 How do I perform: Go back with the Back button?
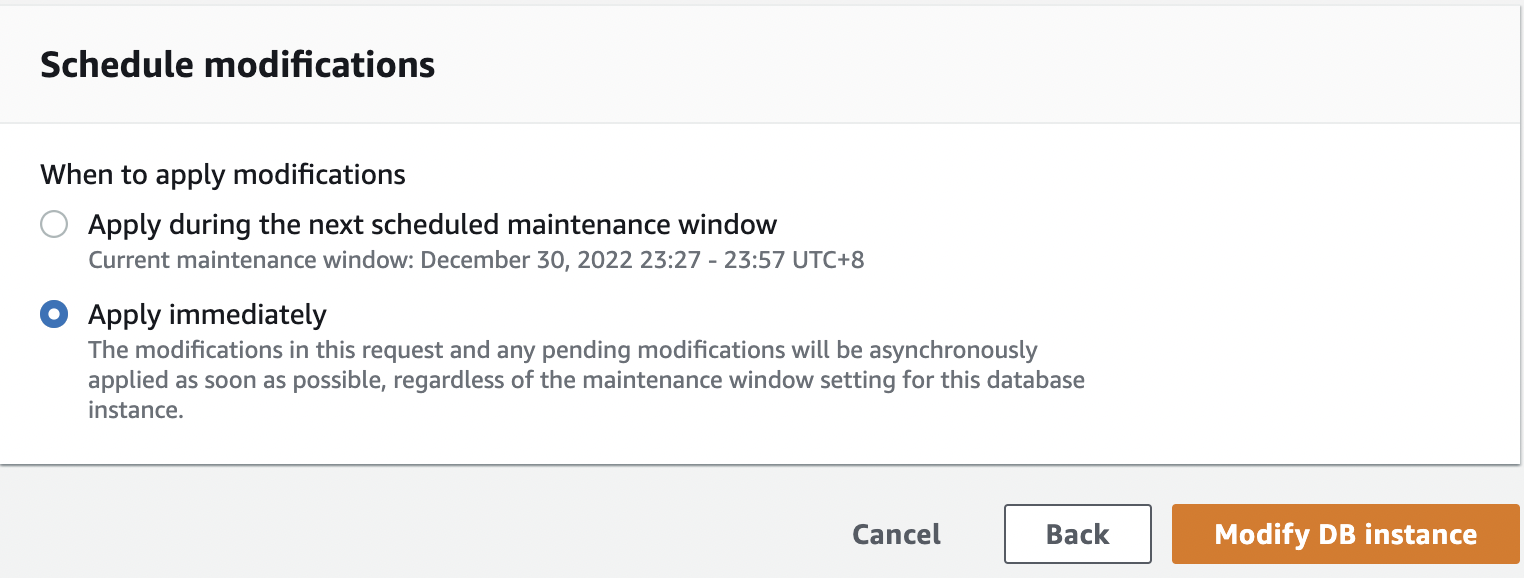pyautogui.click(x=1077, y=534)
